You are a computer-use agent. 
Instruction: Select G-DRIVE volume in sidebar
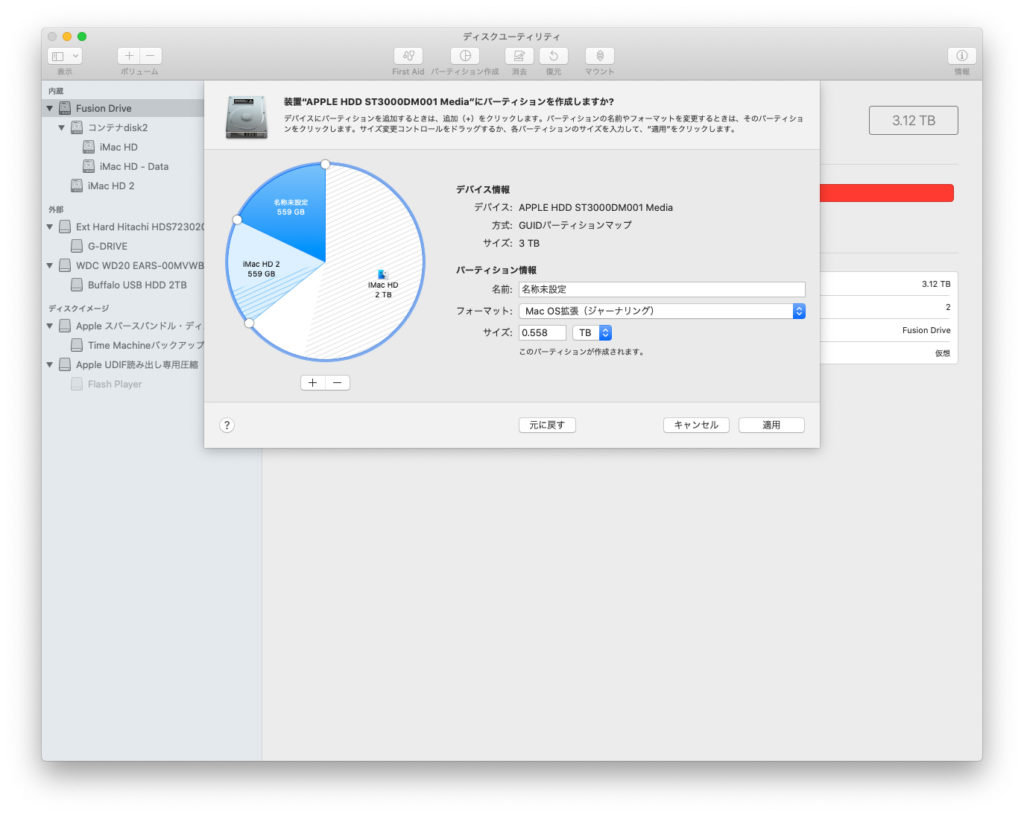click(x=107, y=246)
